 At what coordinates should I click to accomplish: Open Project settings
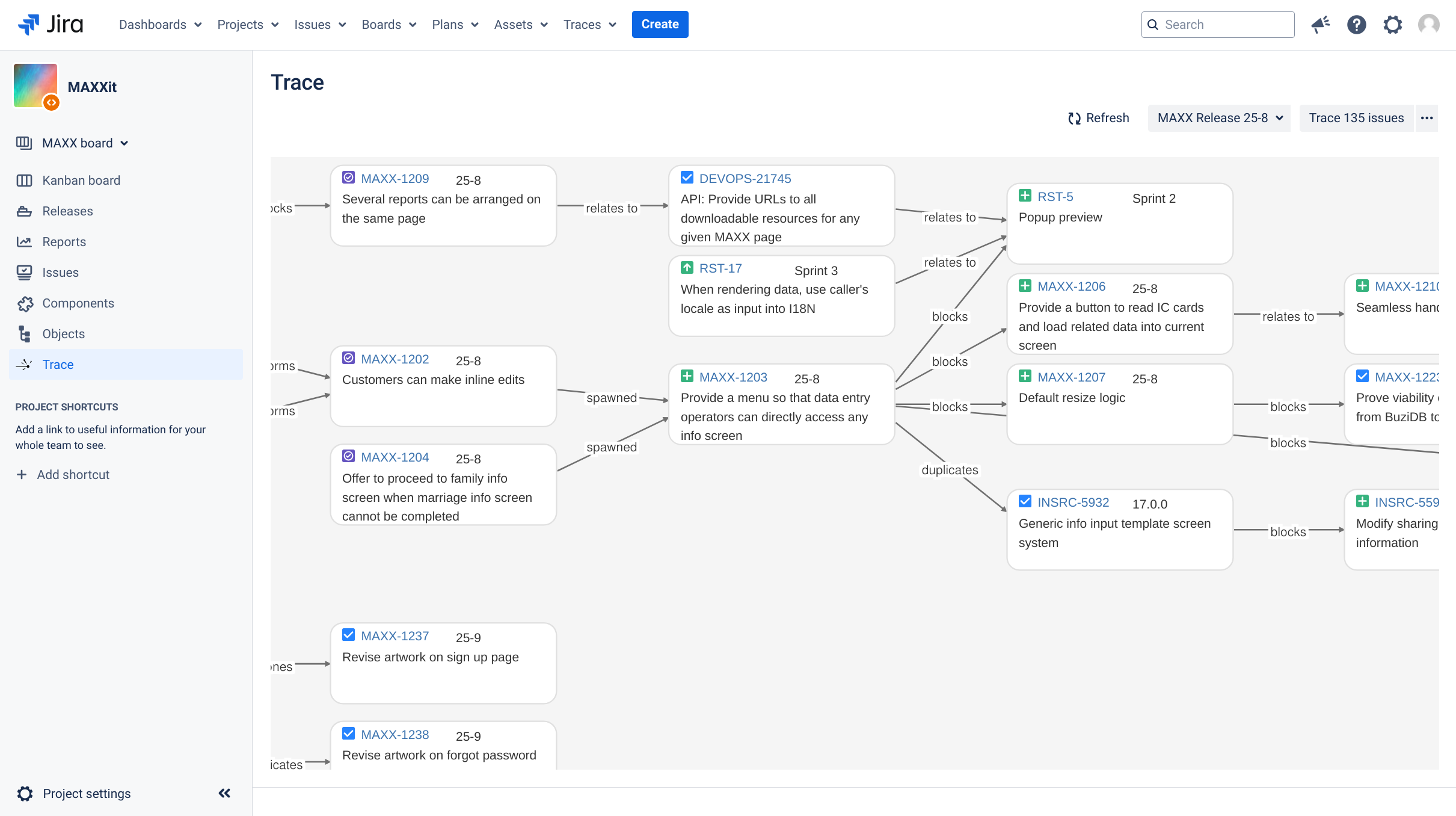pyautogui.click(x=87, y=794)
